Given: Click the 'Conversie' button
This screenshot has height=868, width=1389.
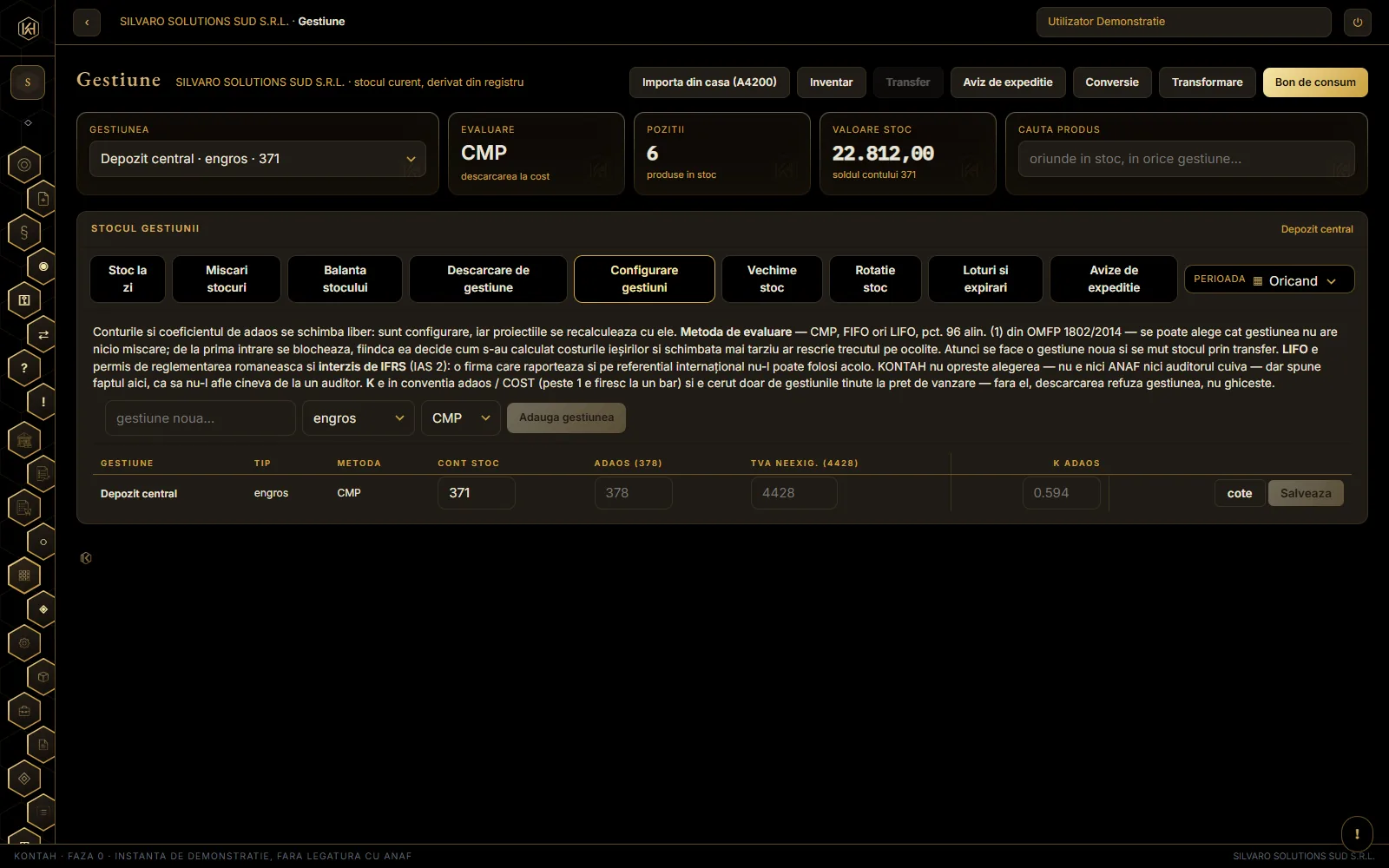Looking at the screenshot, I should click(1112, 82).
